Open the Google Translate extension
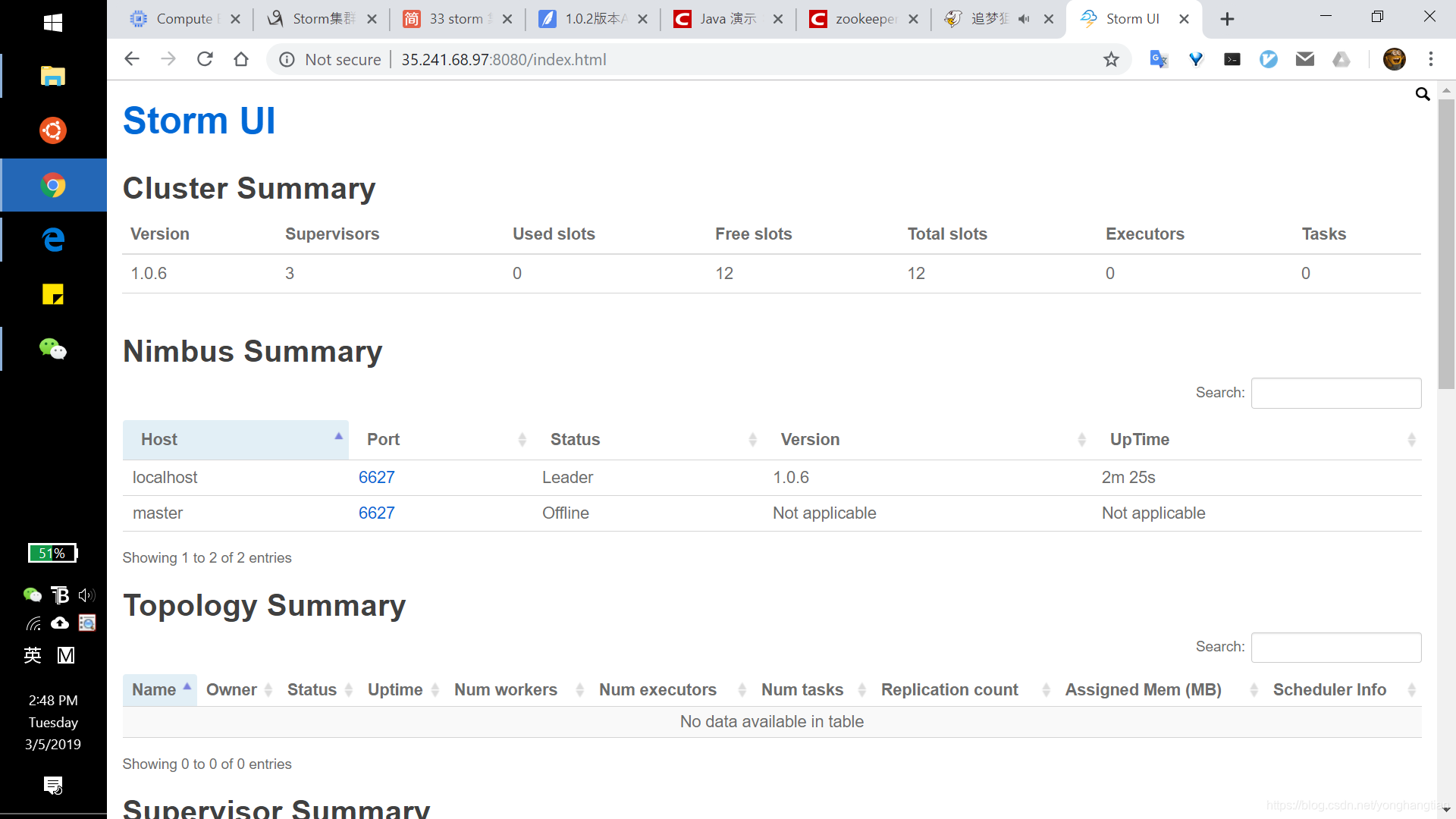Viewport: 1456px width, 819px height. coord(1159,59)
